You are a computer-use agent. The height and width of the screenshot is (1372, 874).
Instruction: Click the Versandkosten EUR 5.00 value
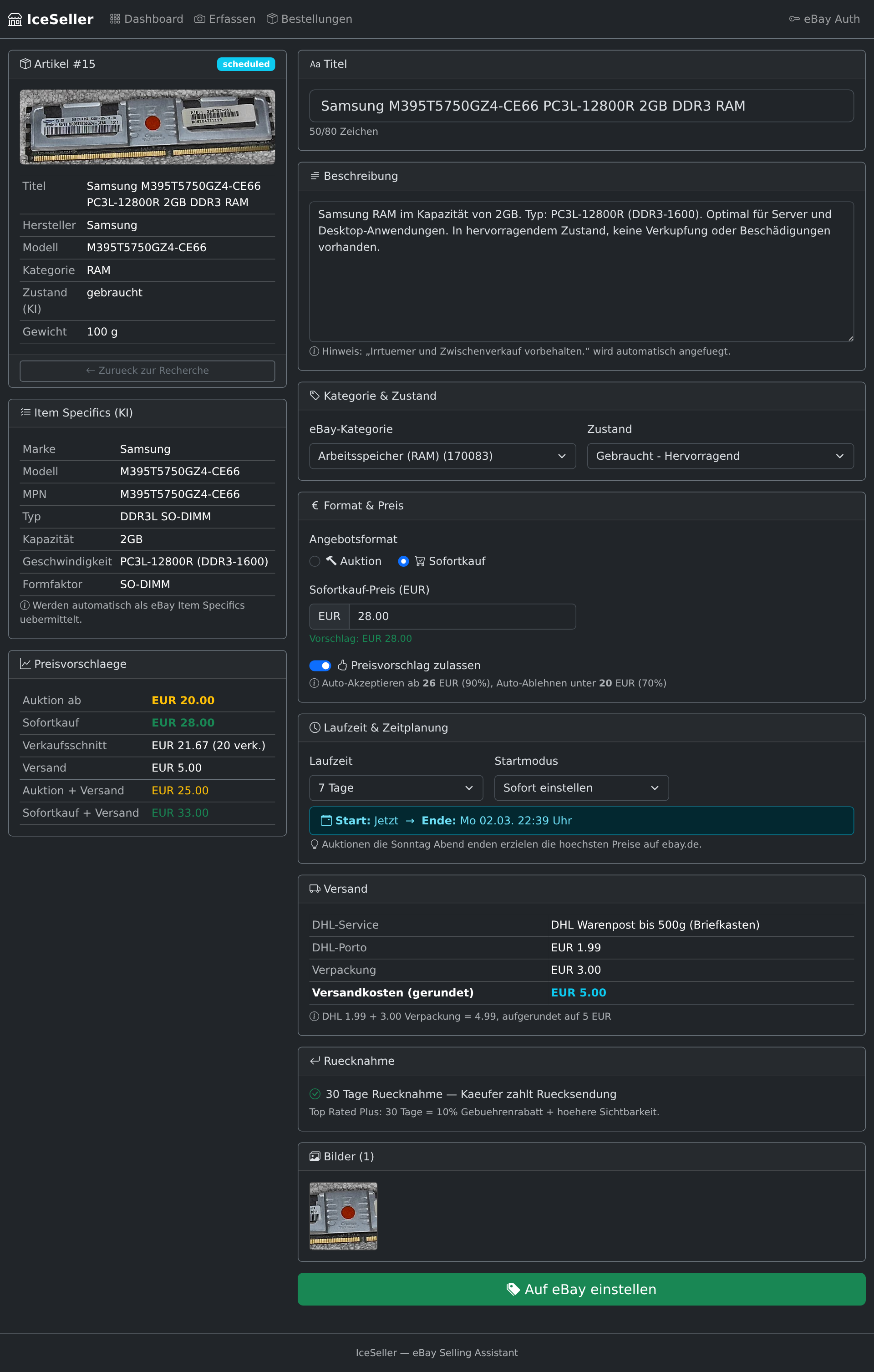click(x=578, y=992)
